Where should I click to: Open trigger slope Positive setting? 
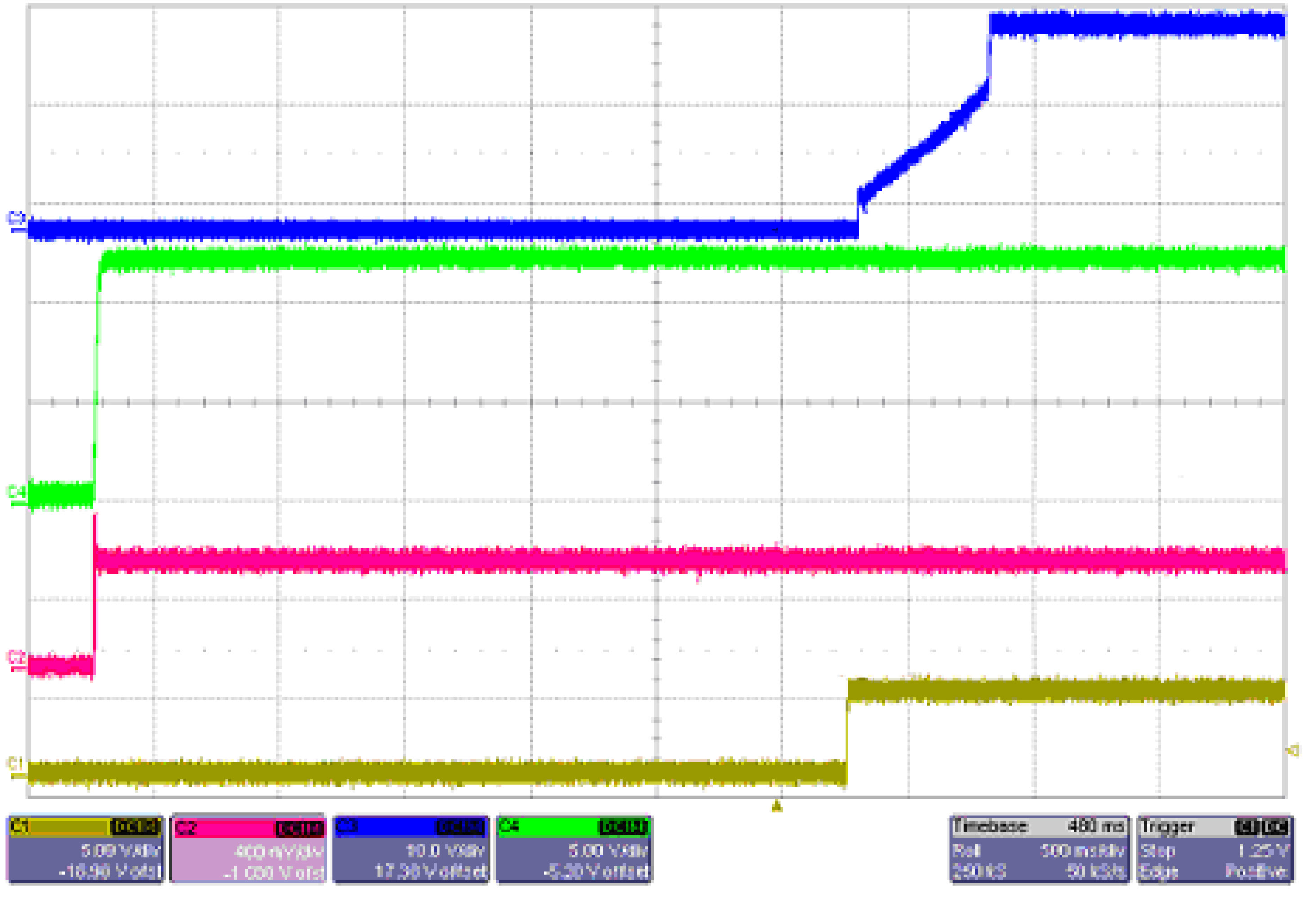coord(1256,871)
